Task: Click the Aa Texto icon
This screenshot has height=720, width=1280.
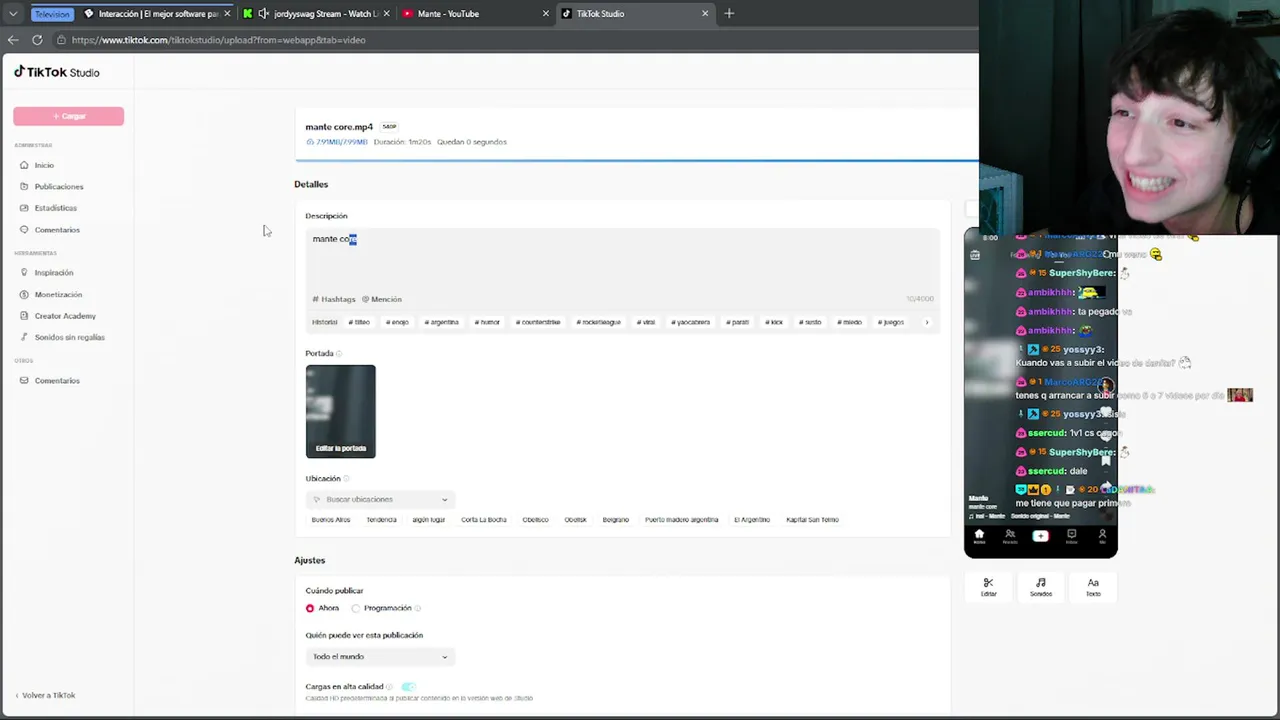Action: point(1093,582)
